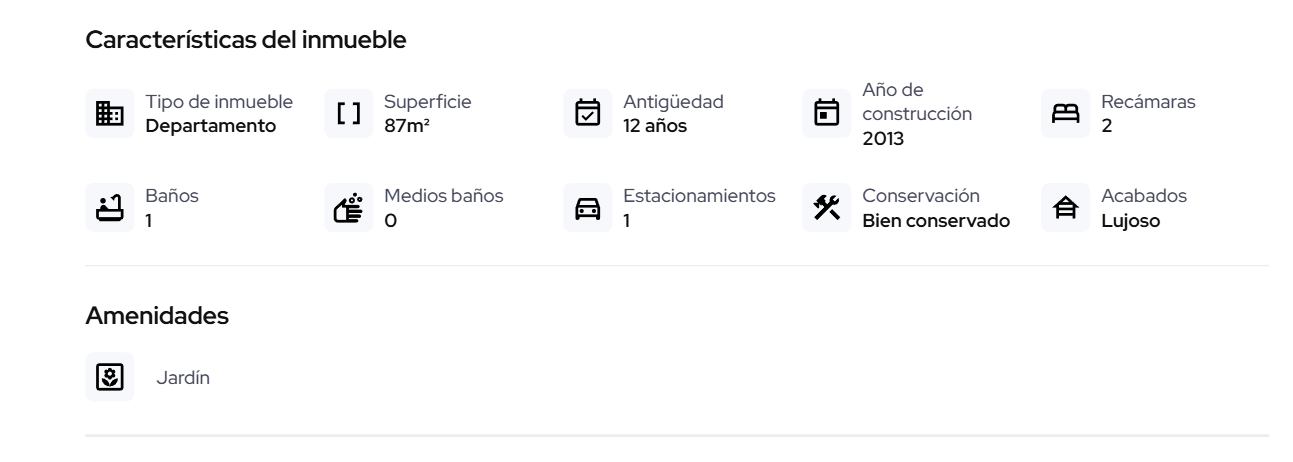
Task: Click the calendar-check icon beside Antigüedad
Action: pos(587,114)
